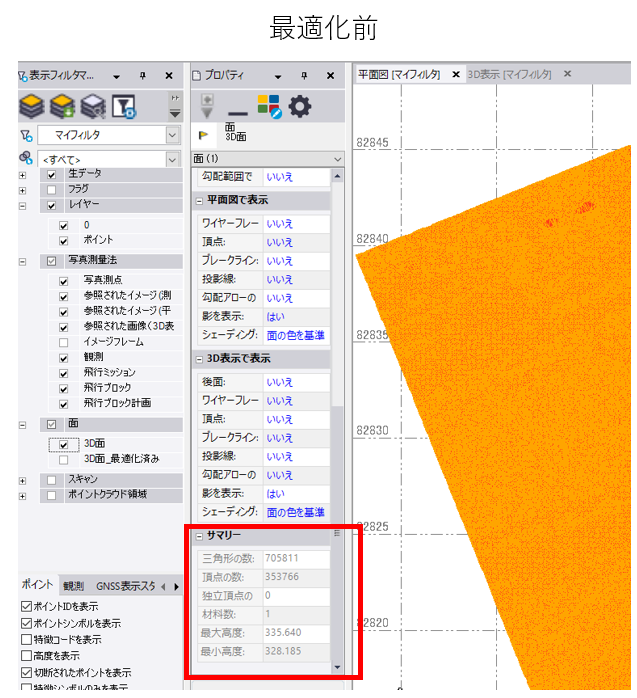The width and height of the screenshot is (637, 698).
Task: Collapse the サマリー section
Action: [198, 536]
